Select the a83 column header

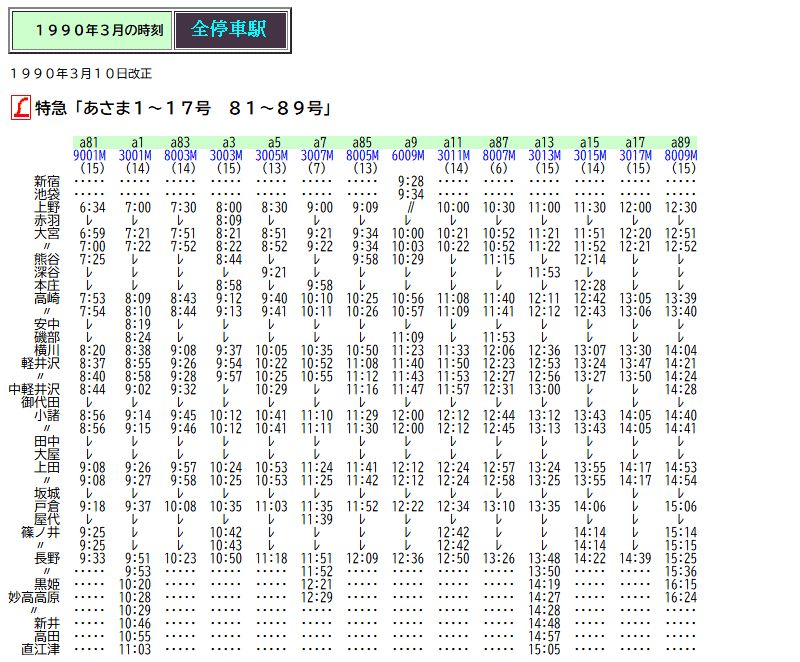click(x=180, y=143)
